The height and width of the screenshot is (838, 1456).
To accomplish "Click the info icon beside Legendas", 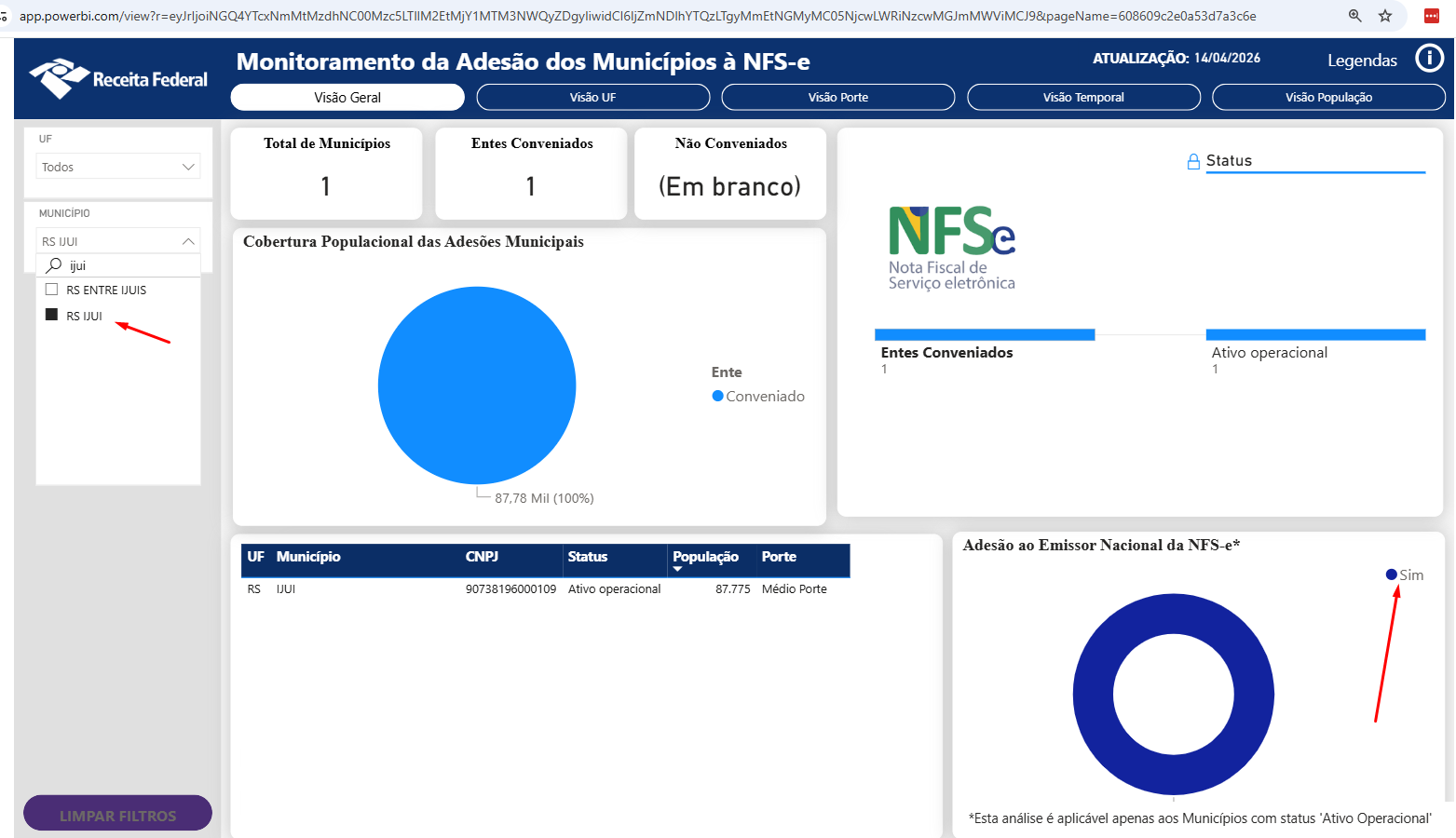I will click(x=1429, y=59).
